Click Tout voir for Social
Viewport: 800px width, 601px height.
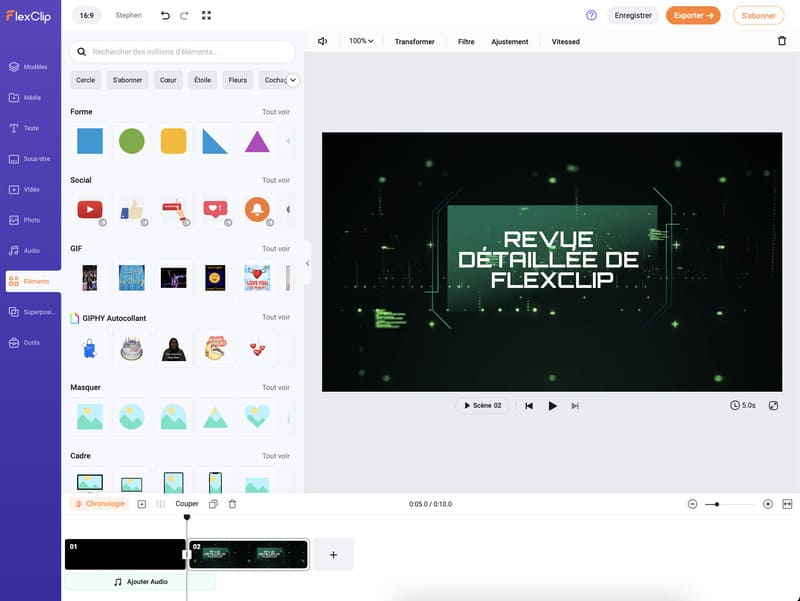coord(276,180)
